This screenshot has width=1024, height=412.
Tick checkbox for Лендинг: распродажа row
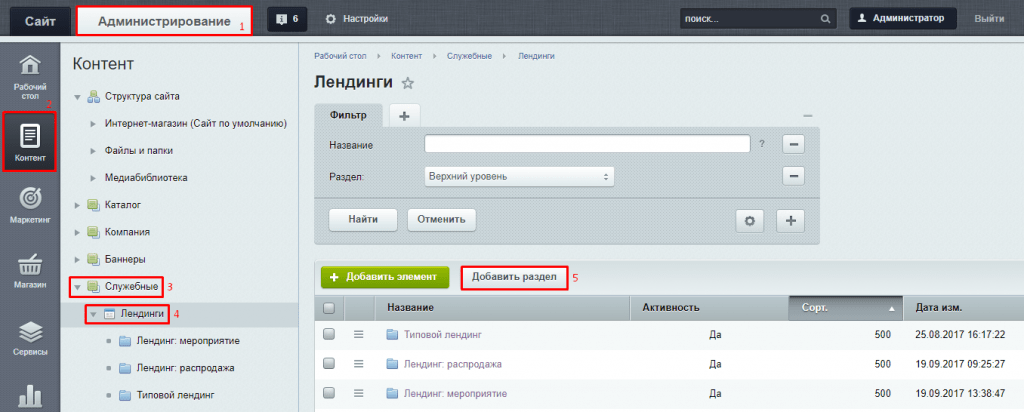click(329, 364)
